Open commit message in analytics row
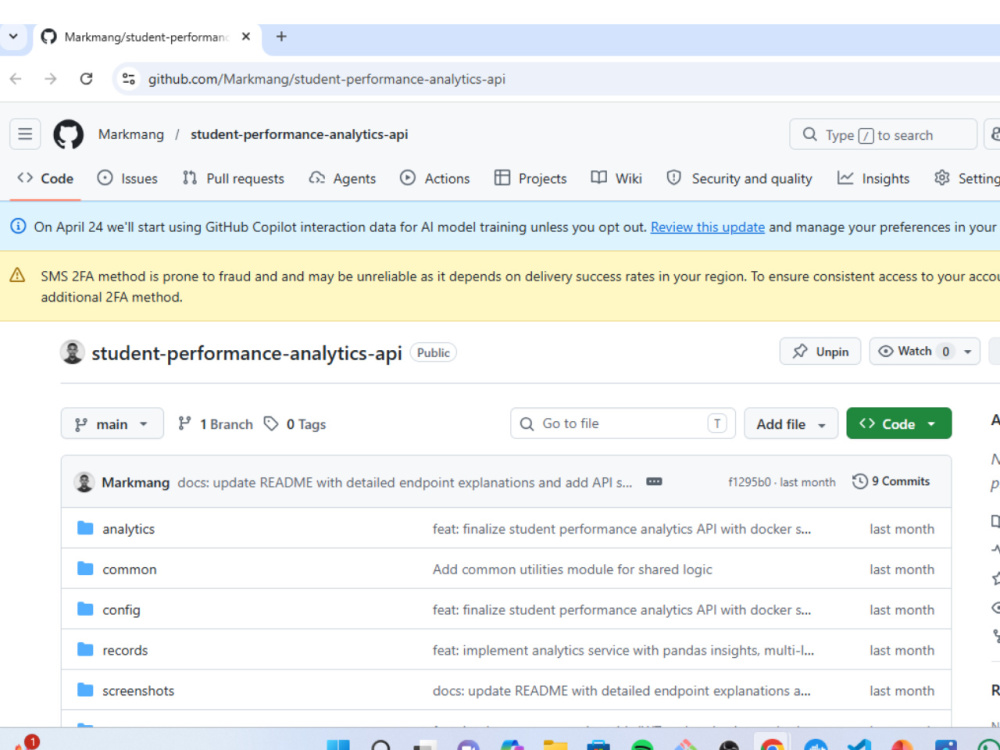This screenshot has width=1000, height=750. pos(622,529)
